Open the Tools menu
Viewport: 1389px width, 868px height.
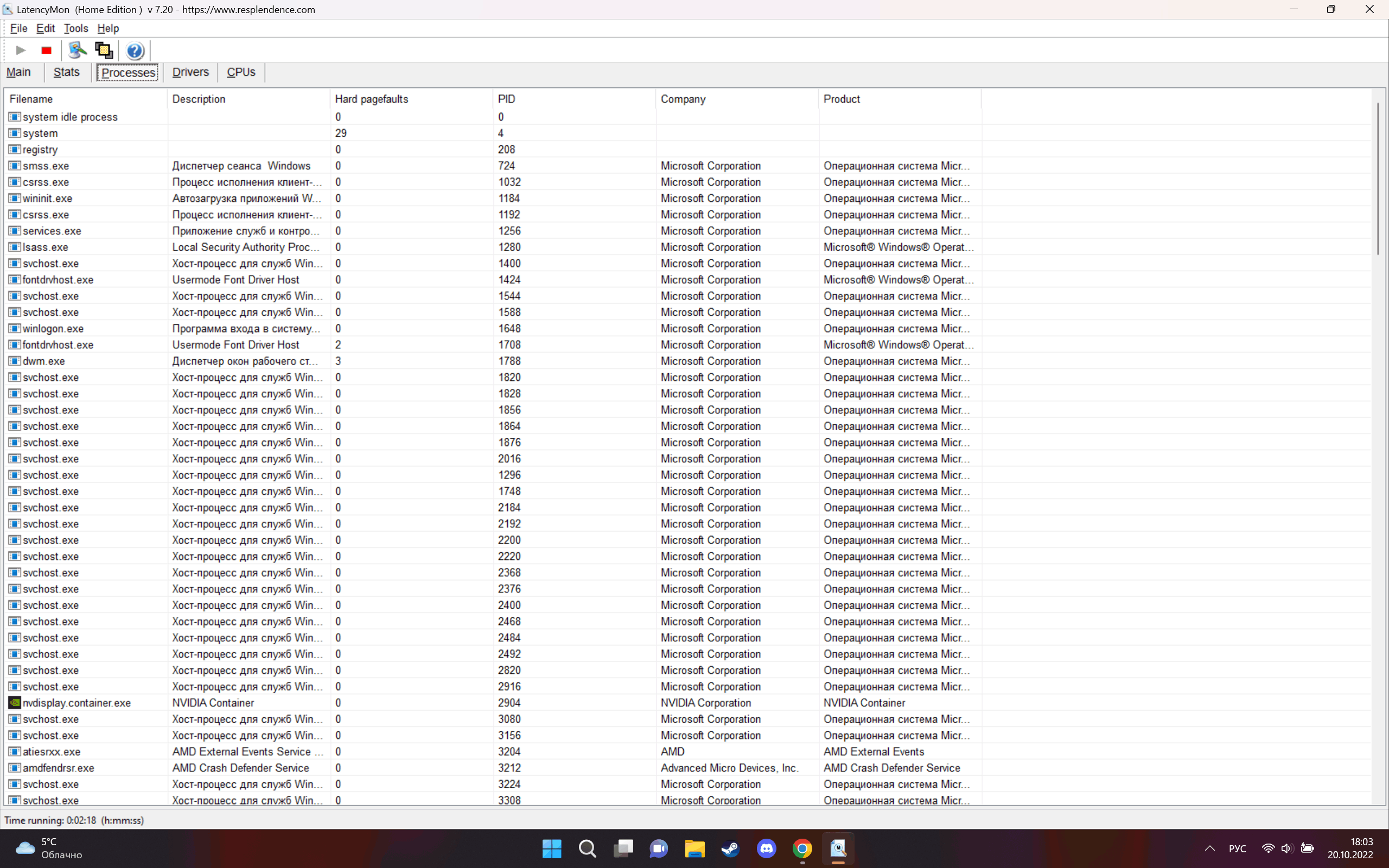pyautogui.click(x=76, y=28)
